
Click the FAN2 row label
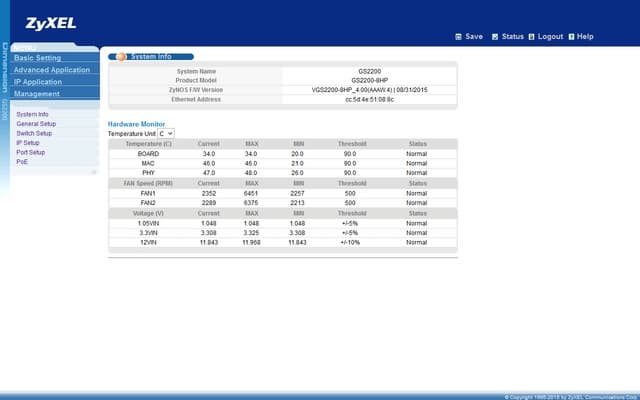click(148, 203)
